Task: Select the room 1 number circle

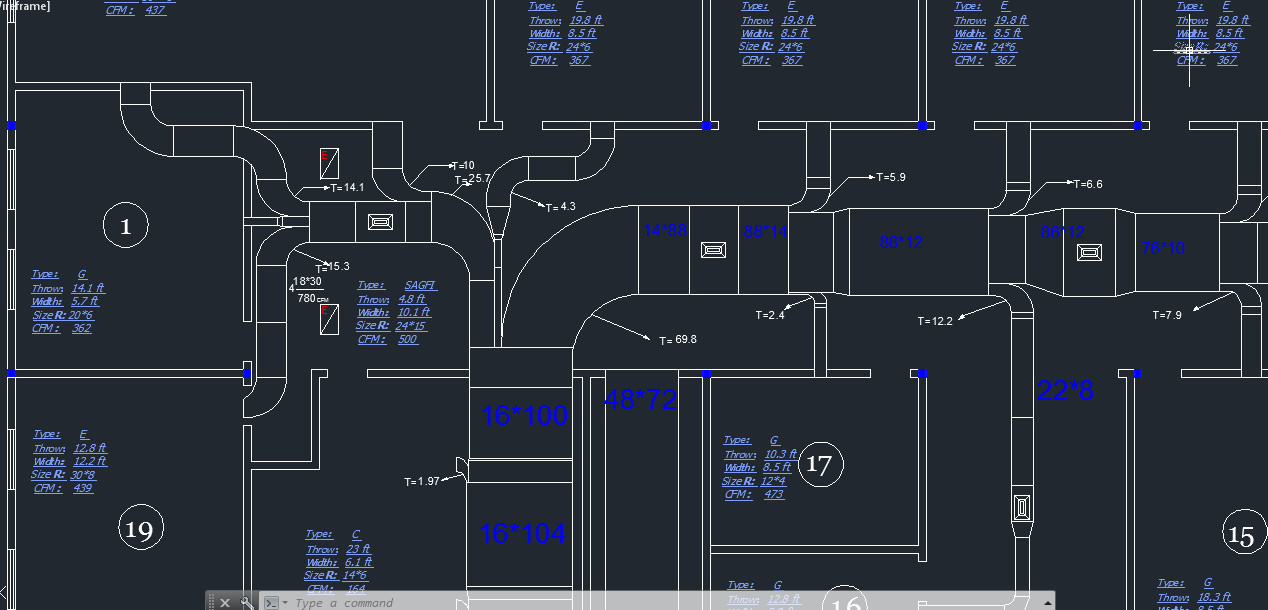Action: pyautogui.click(x=125, y=226)
